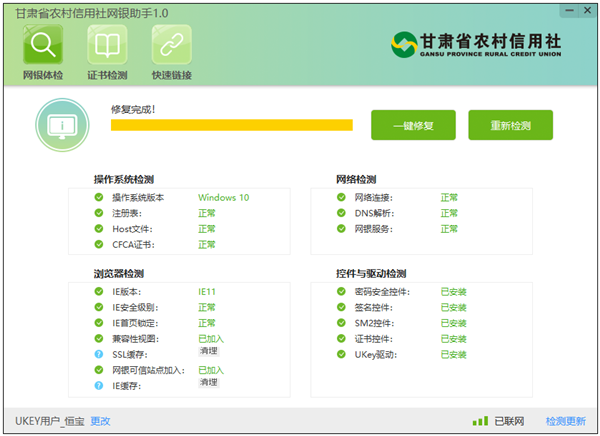This screenshot has height=436, width=600.
Task: Click the 网银体检 tab label
Action: point(43,75)
